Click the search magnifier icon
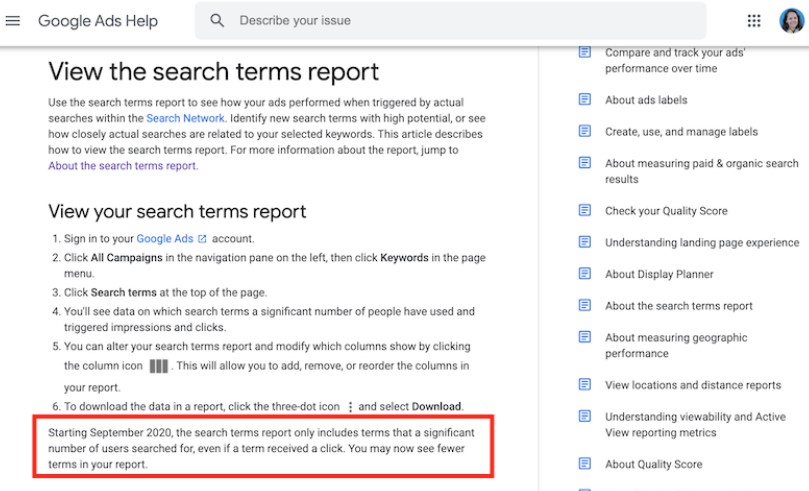 point(217,21)
